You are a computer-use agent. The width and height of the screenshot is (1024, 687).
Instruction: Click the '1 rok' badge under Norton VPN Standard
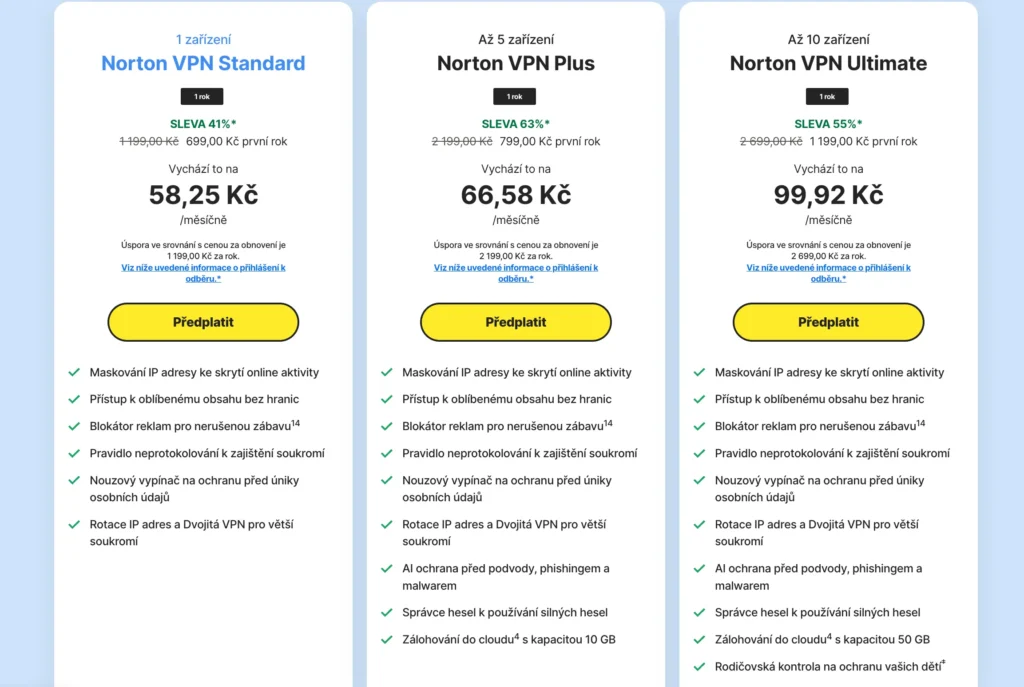pos(202,96)
